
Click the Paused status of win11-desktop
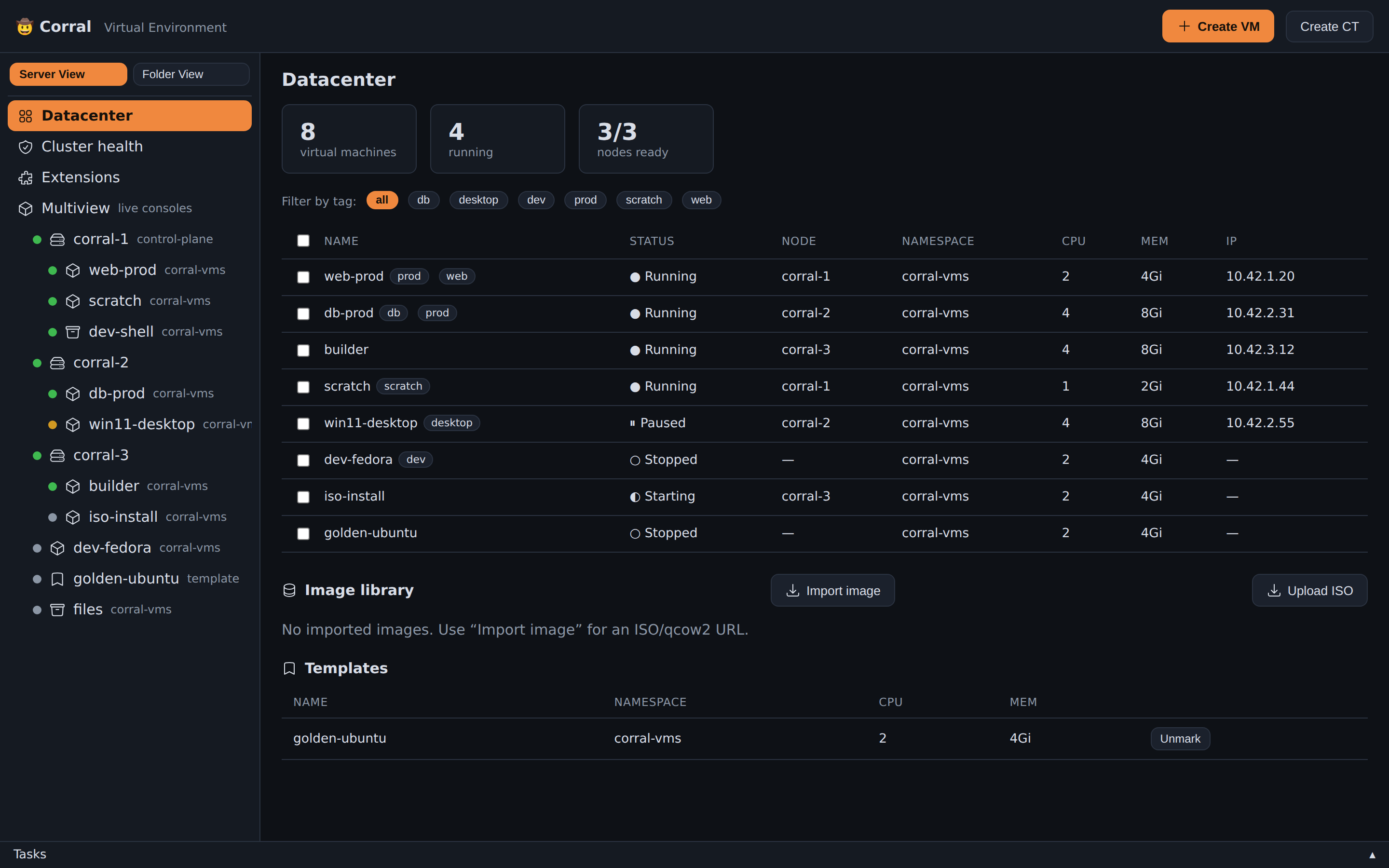(658, 423)
